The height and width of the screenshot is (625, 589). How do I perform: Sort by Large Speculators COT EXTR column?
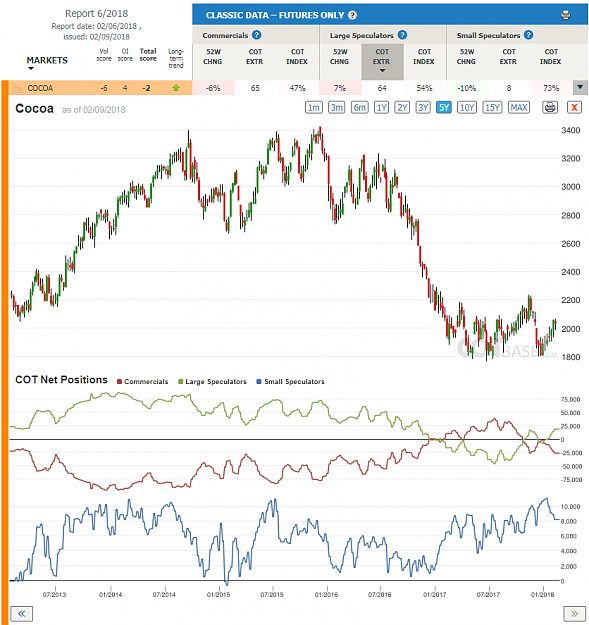382,61
